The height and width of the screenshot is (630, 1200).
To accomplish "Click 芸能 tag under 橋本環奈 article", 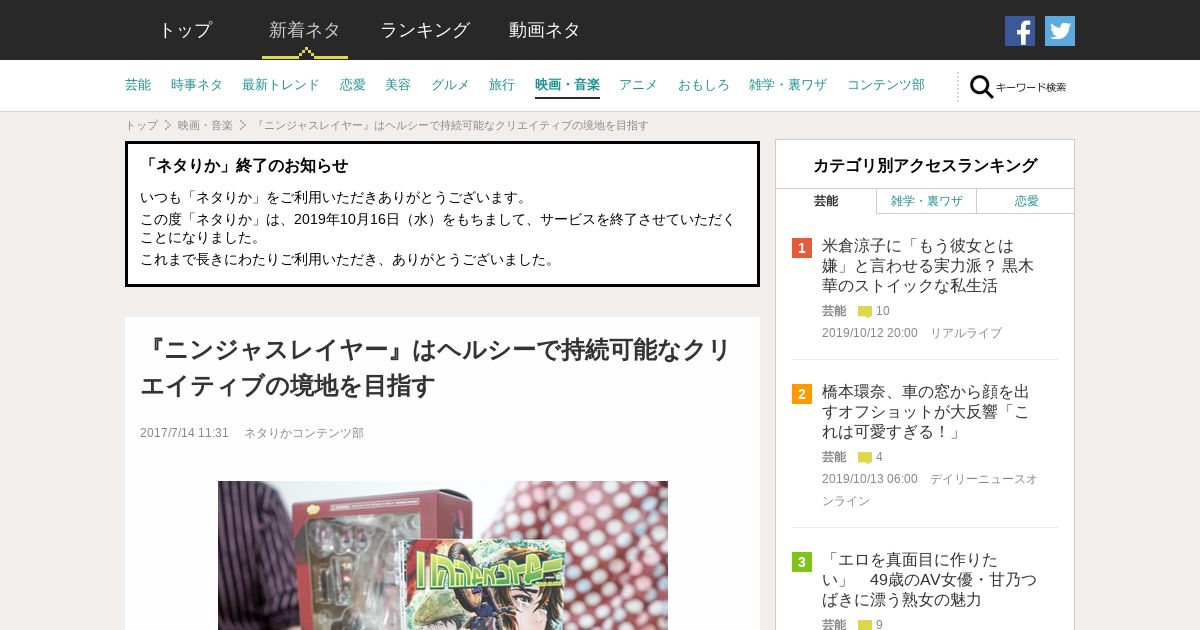I will [834, 457].
